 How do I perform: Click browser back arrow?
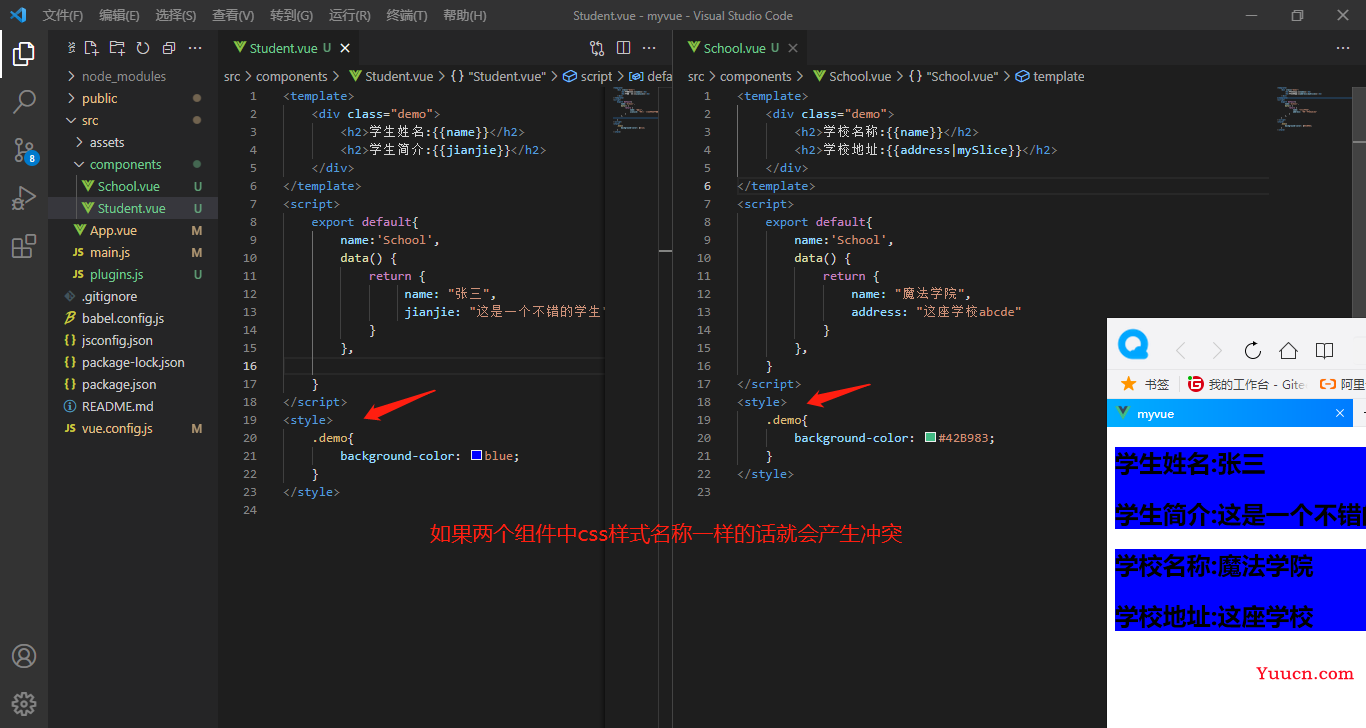point(1180,350)
